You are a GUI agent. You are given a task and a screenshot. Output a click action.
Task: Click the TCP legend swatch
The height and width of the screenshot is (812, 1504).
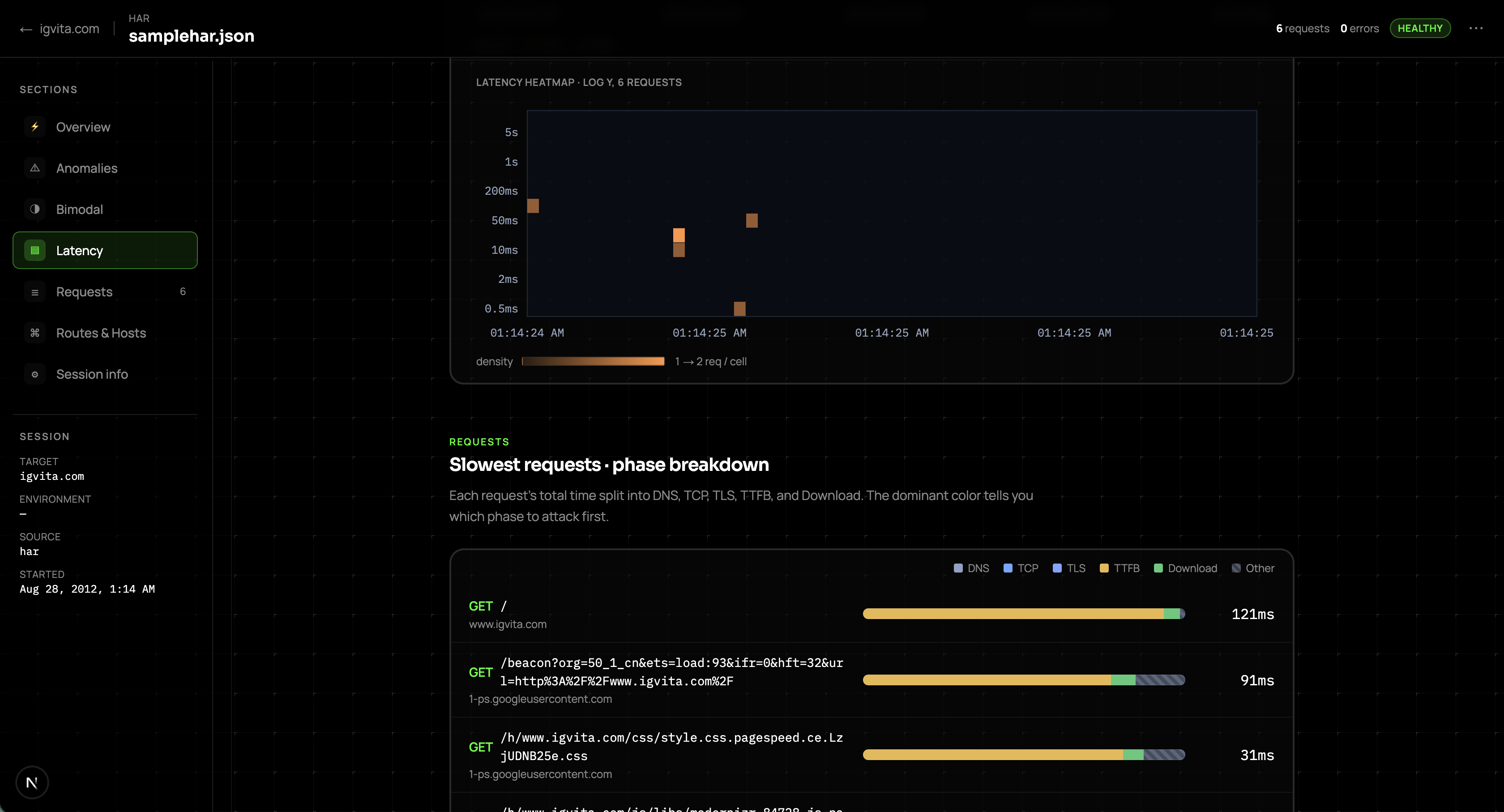[1008, 568]
